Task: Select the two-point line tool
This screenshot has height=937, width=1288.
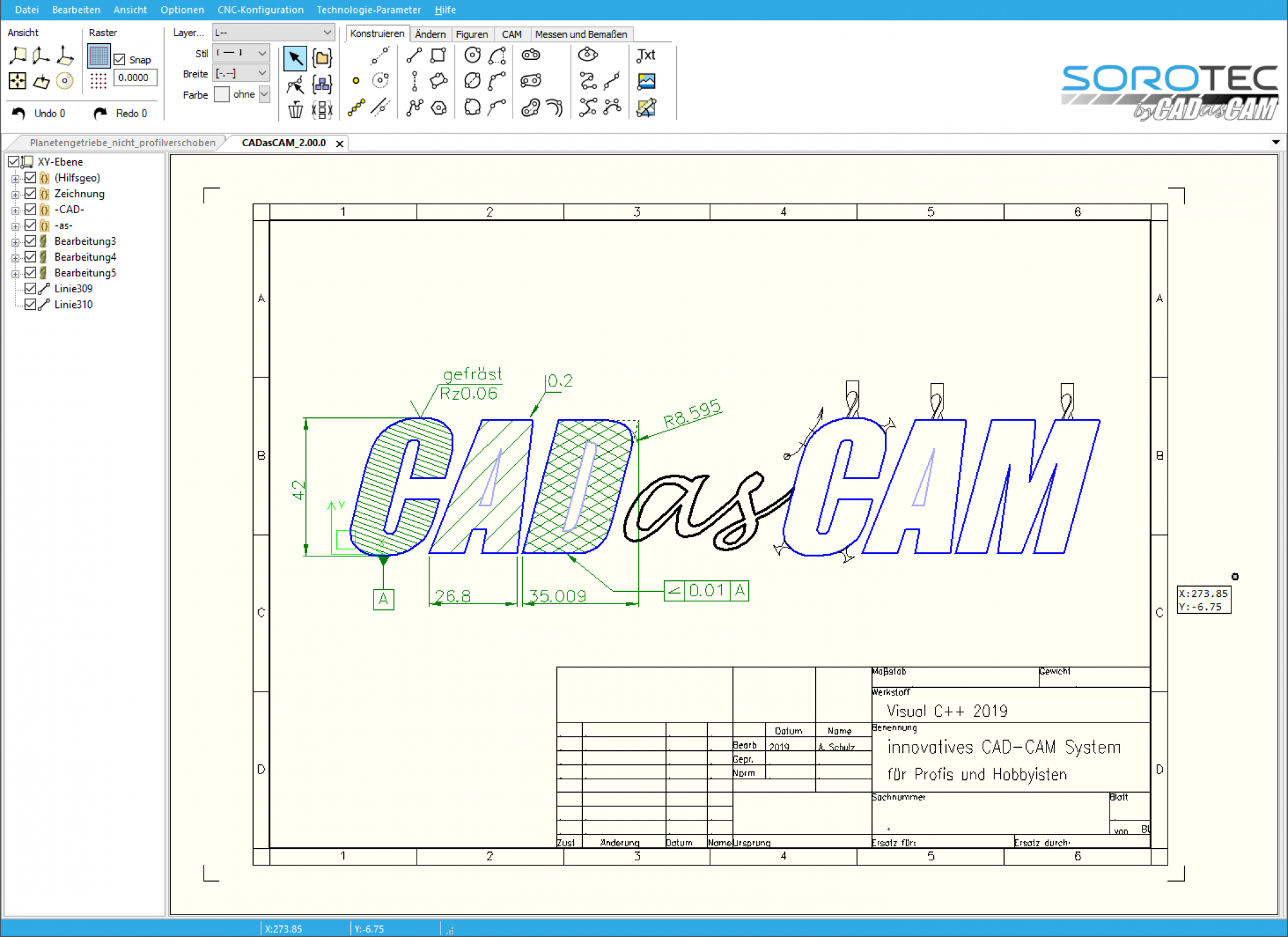Action: pos(414,55)
